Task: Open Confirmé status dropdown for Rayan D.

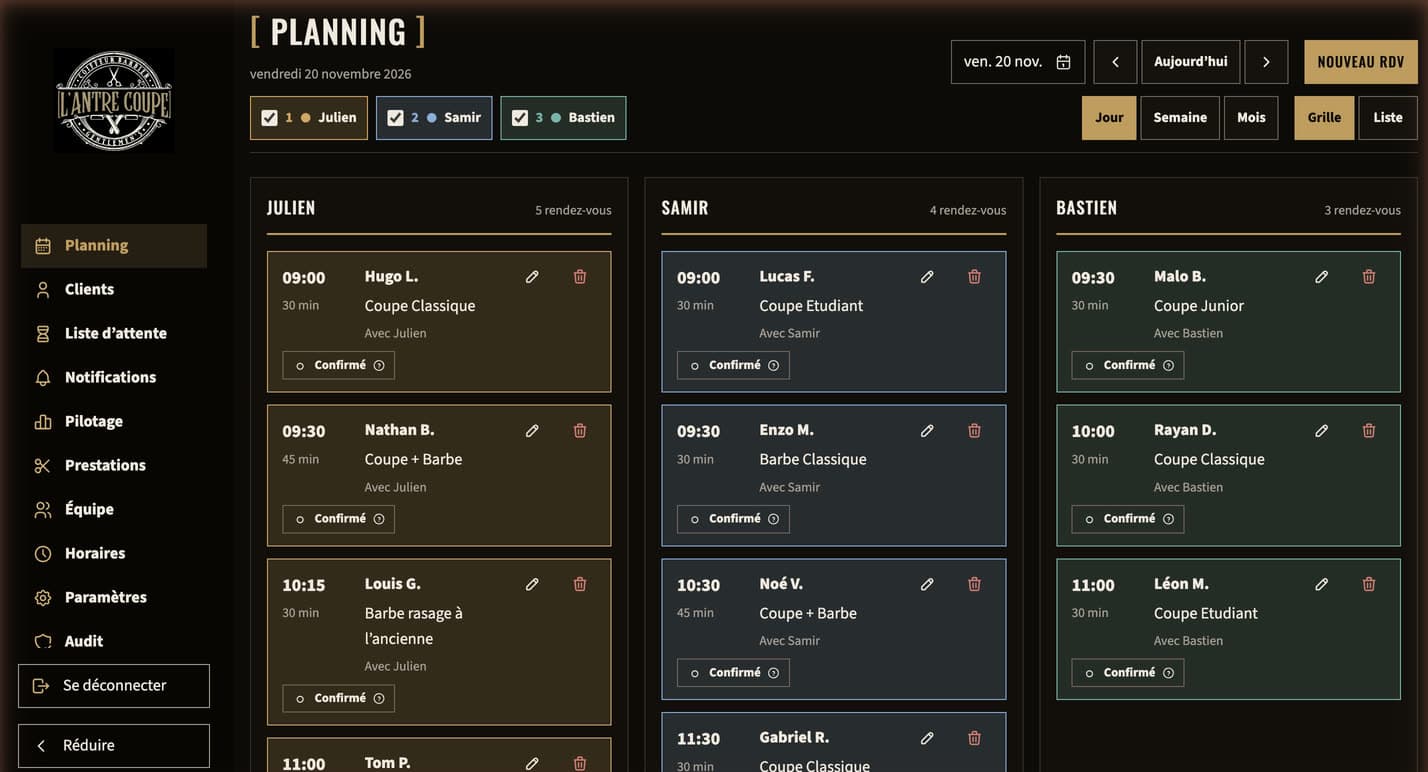Action: [1128, 519]
